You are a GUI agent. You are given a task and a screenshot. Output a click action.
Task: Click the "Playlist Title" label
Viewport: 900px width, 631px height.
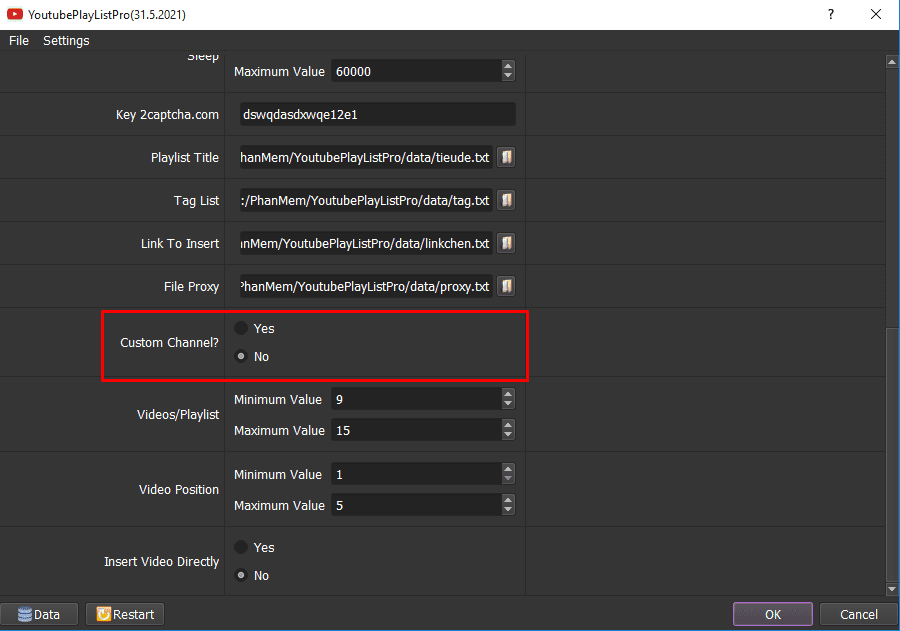tap(185, 158)
